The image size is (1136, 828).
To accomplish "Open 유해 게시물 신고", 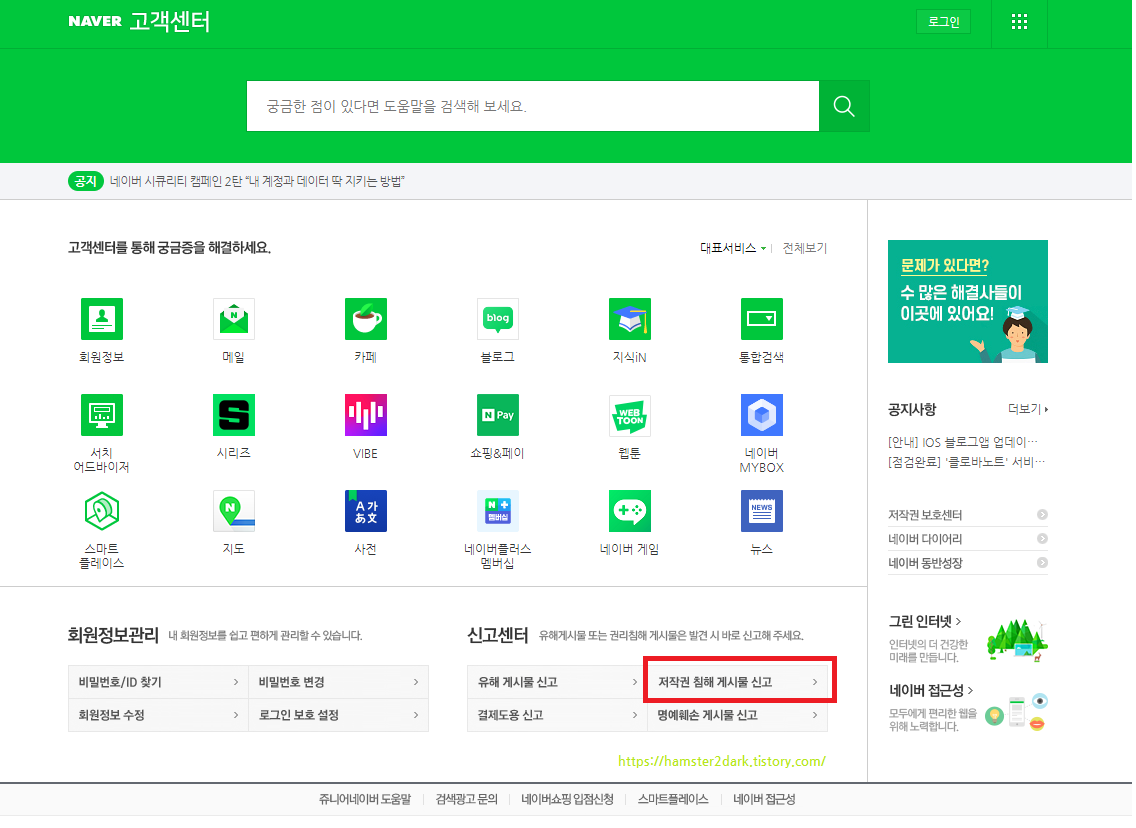I will pyautogui.click(x=557, y=683).
